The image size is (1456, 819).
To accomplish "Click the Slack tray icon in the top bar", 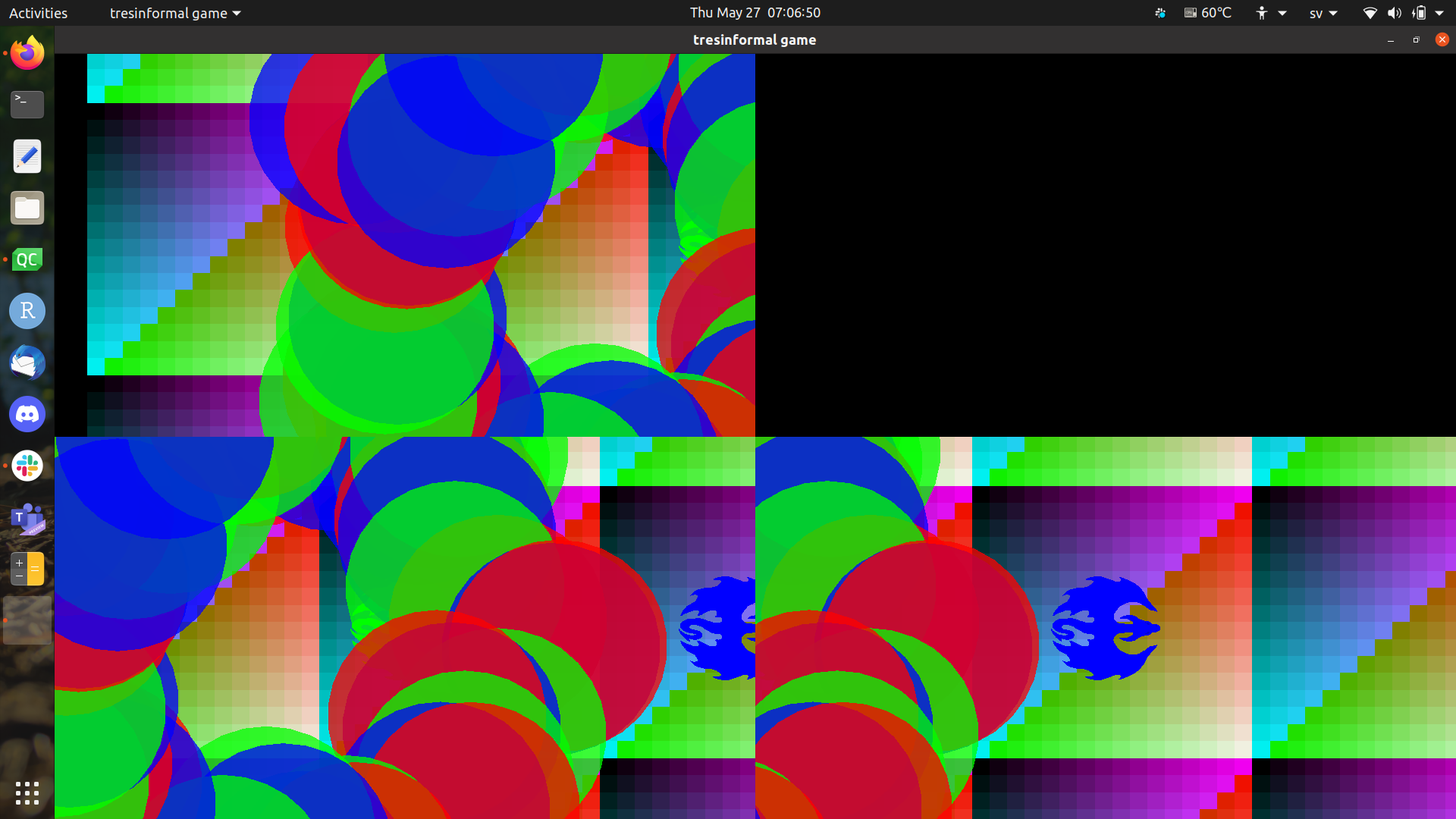I will tap(1159, 13).
